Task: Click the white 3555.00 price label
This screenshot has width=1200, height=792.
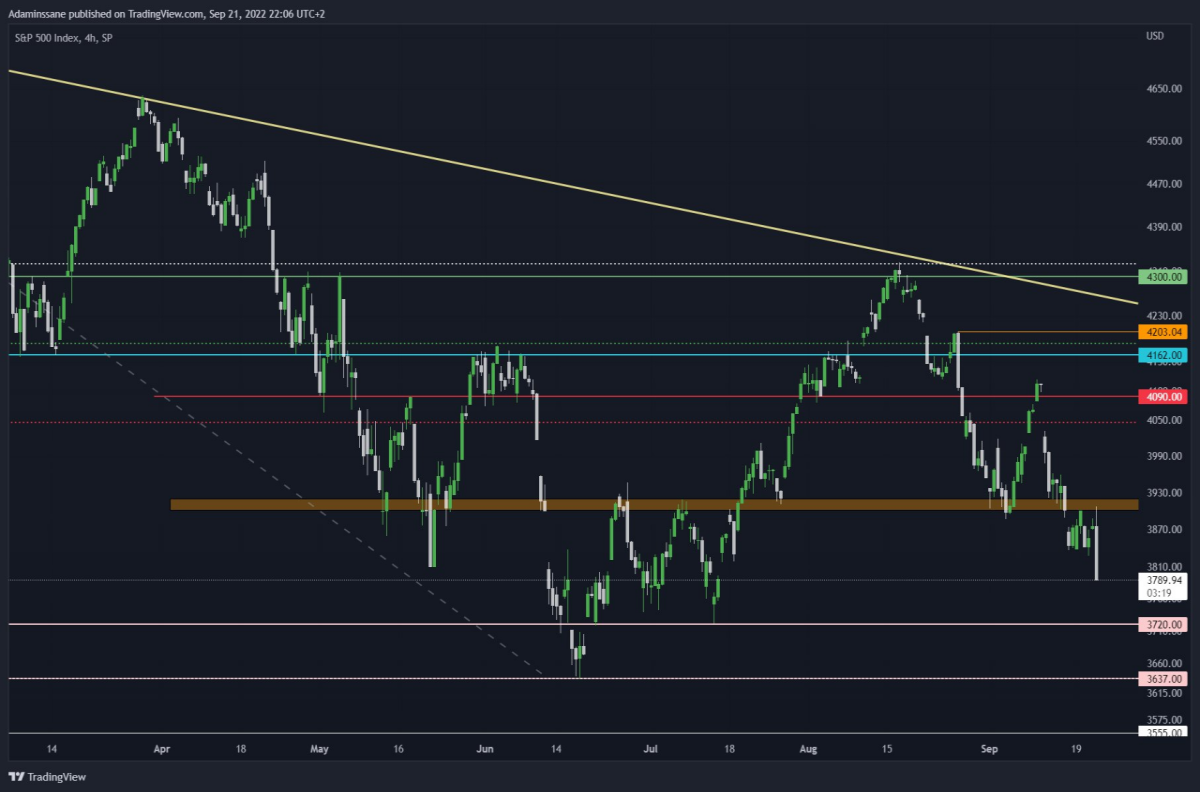Action: point(1164,733)
